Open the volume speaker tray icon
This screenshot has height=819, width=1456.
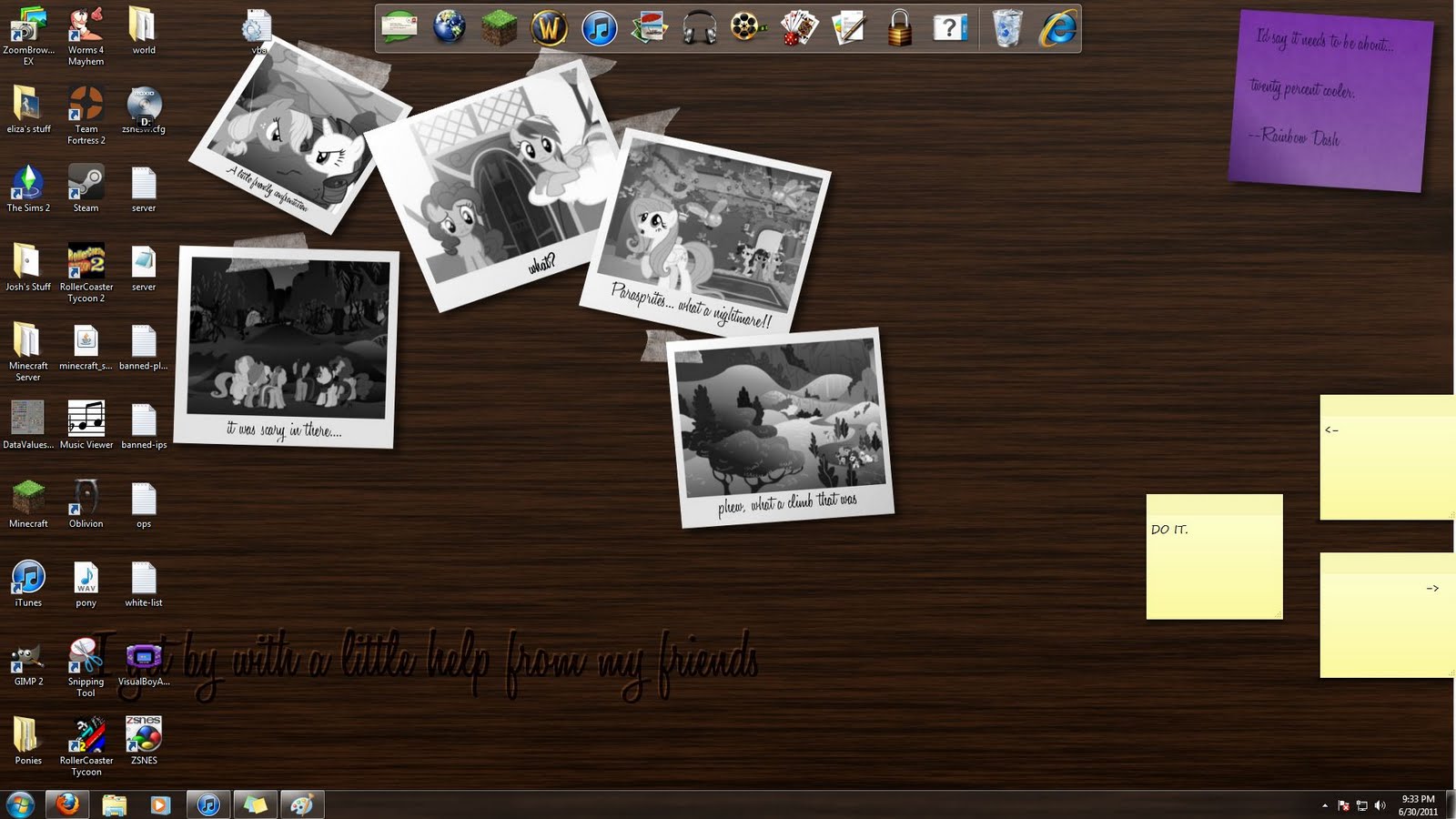[1380, 805]
